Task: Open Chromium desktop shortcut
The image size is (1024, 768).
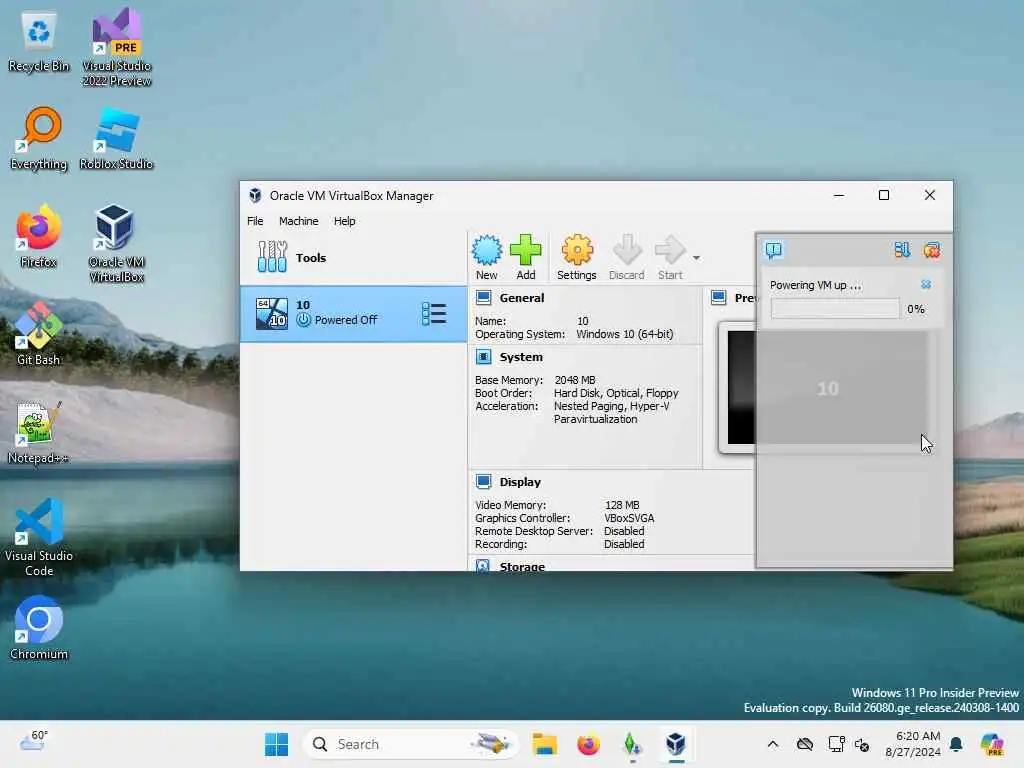Action: click(x=39, y=628)
